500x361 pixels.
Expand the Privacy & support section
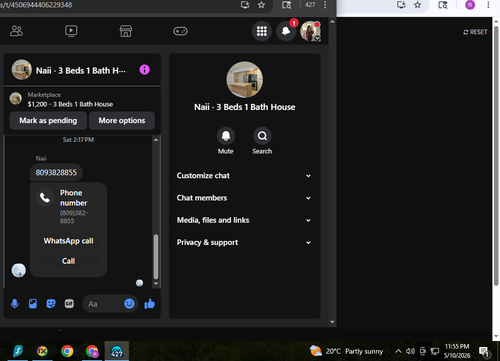tap(244, 242)
